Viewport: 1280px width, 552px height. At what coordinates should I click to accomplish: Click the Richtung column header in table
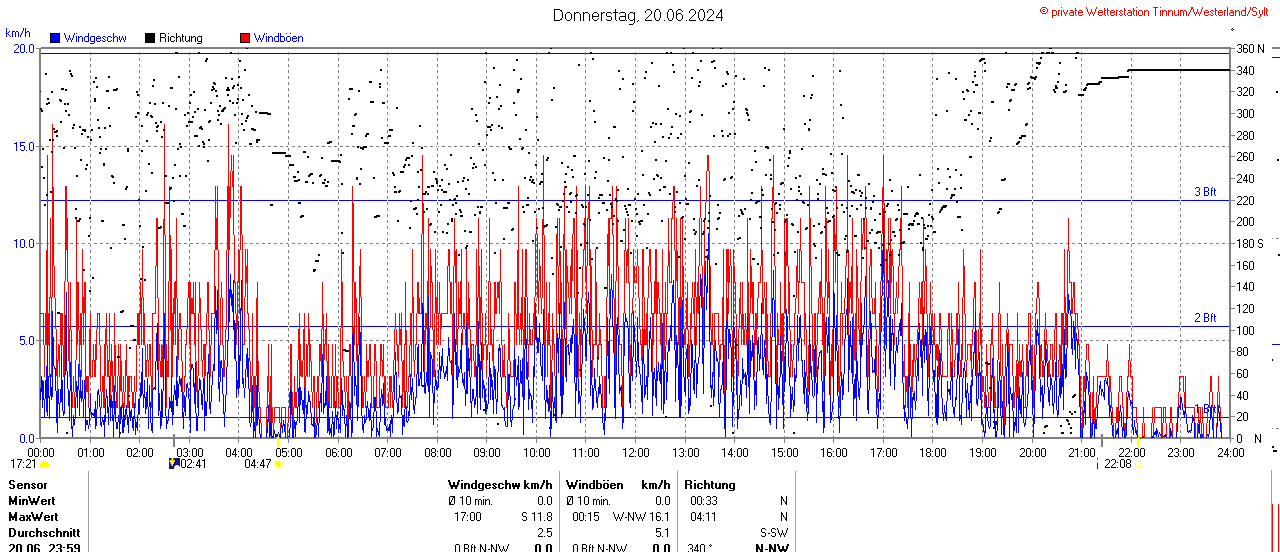point(709,485)
